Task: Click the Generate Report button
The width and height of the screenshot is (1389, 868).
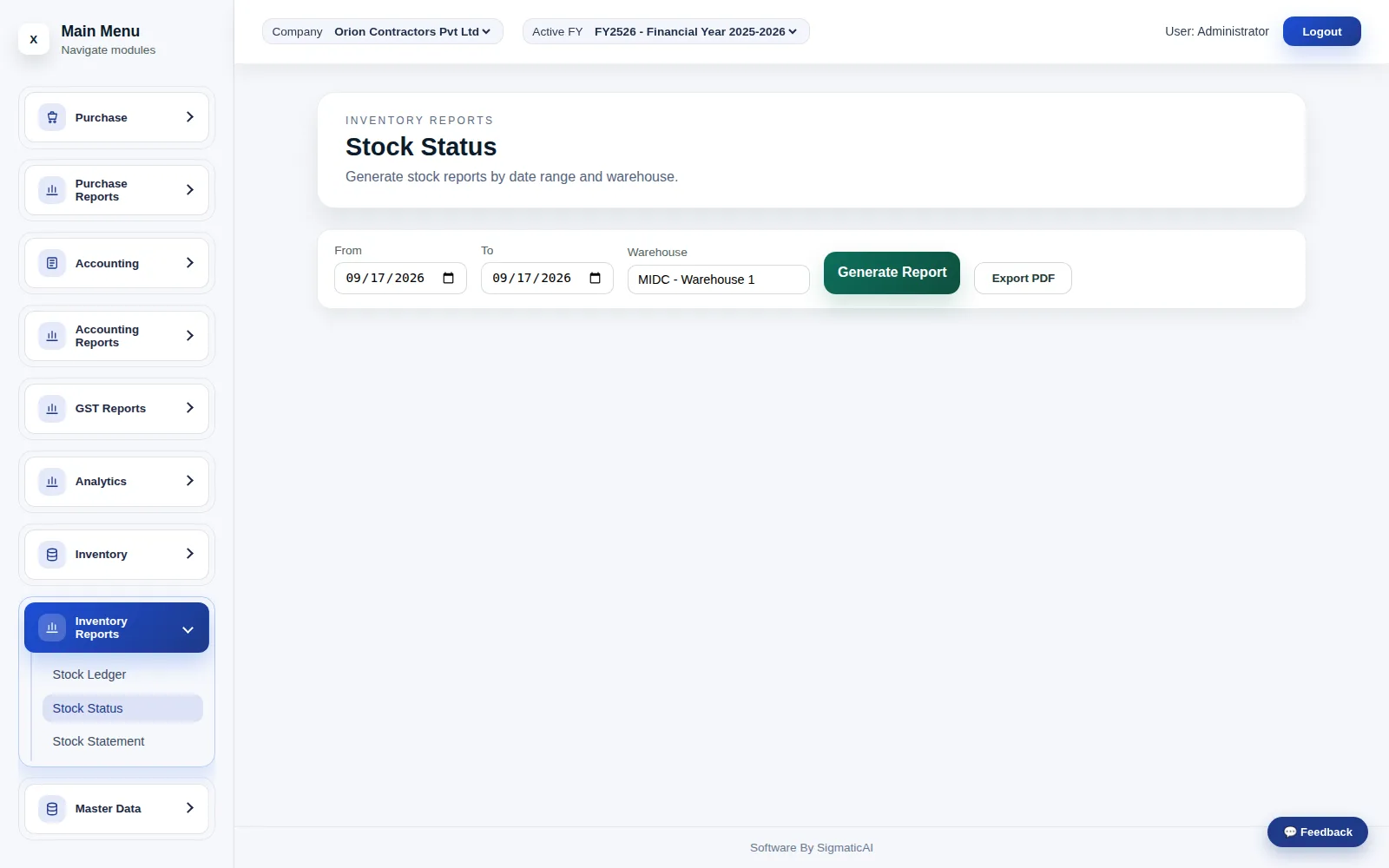Action: click(892, 273)
